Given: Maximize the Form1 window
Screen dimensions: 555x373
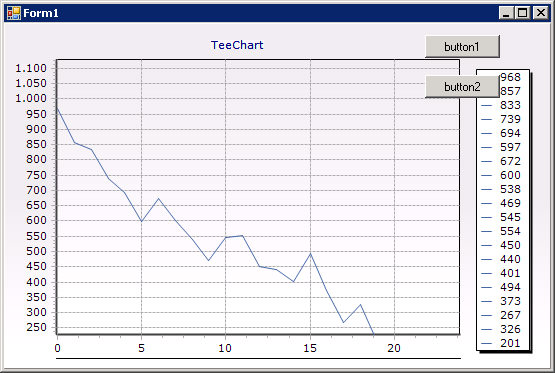Looking at the screenshot, I should pos(523,13).
